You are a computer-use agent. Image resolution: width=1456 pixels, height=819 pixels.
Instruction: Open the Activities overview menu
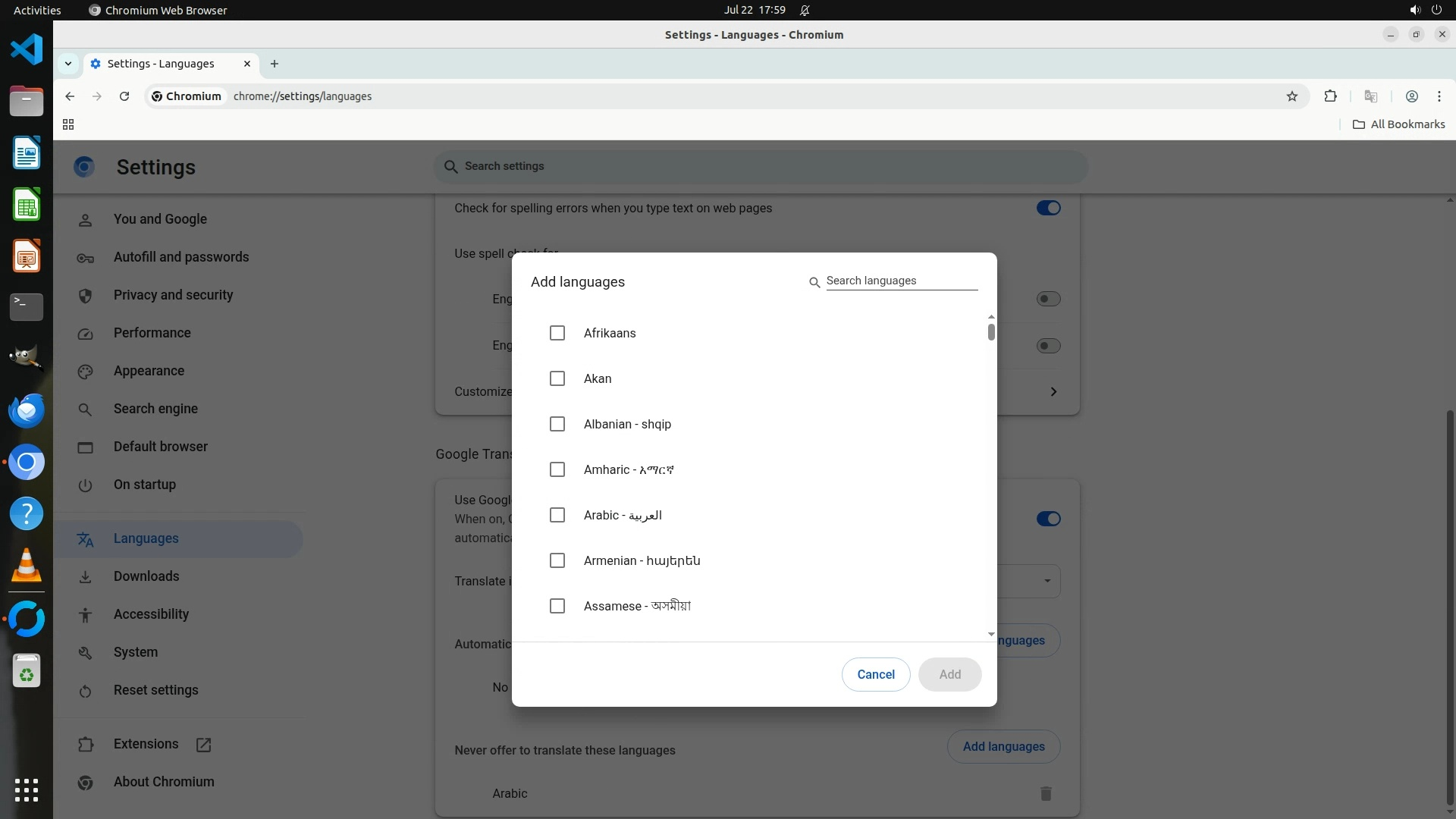tap(37, 10)
